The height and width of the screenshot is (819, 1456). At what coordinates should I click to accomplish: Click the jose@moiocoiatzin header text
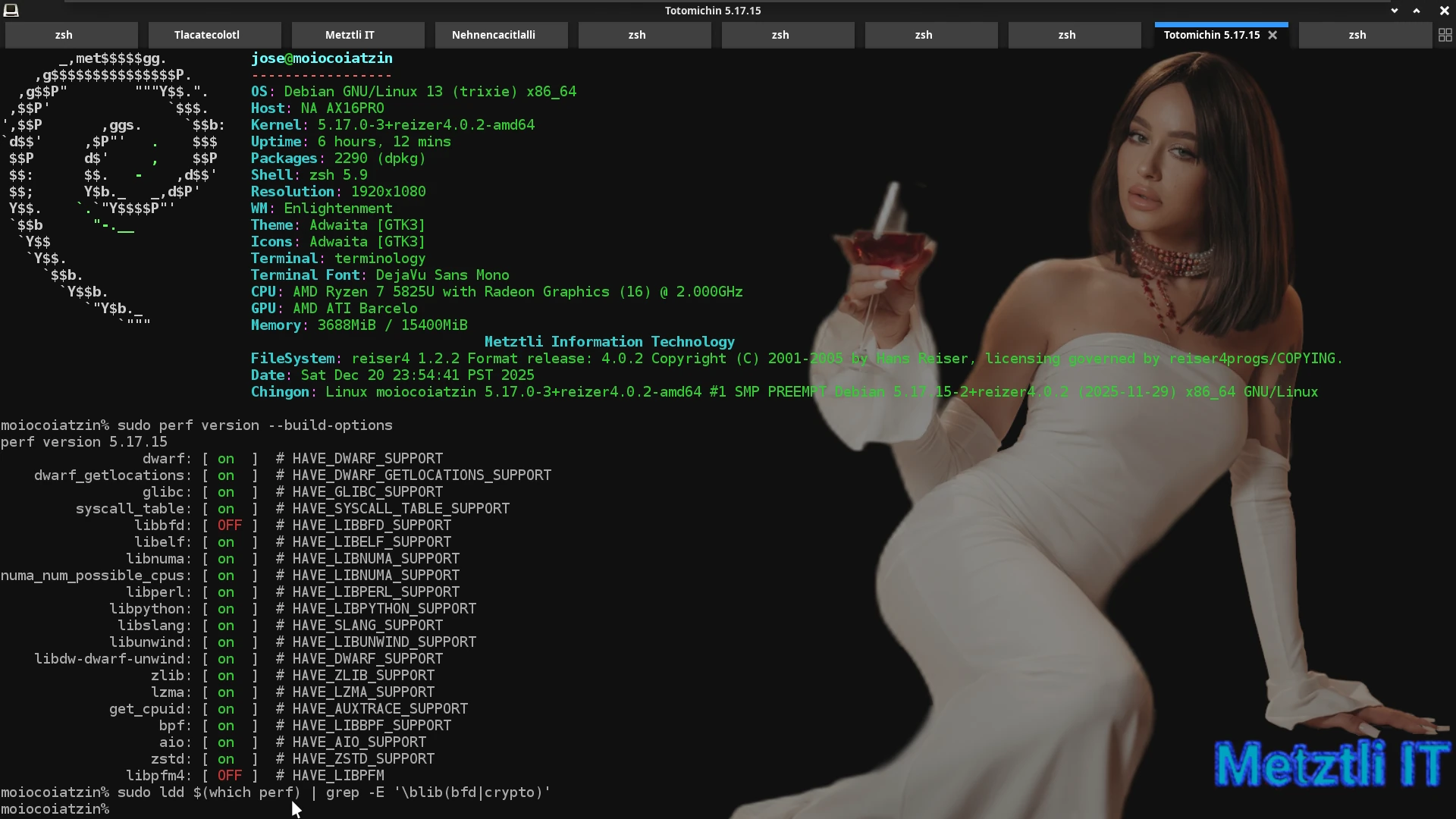point(322,58)
